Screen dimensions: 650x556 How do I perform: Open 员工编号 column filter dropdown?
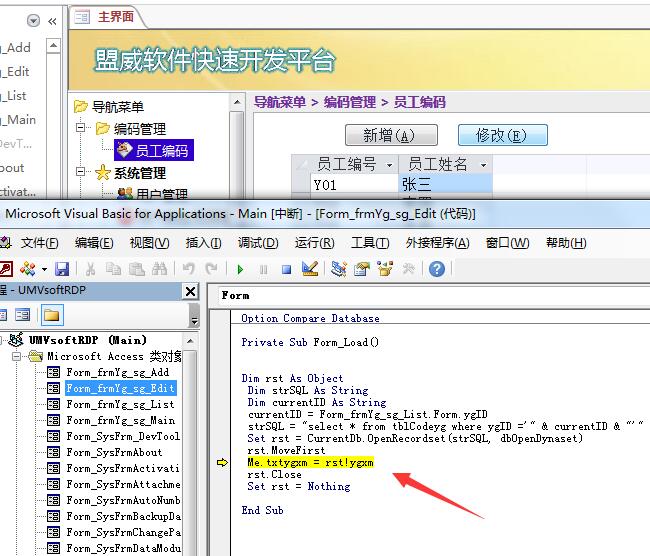click(389, 165)
